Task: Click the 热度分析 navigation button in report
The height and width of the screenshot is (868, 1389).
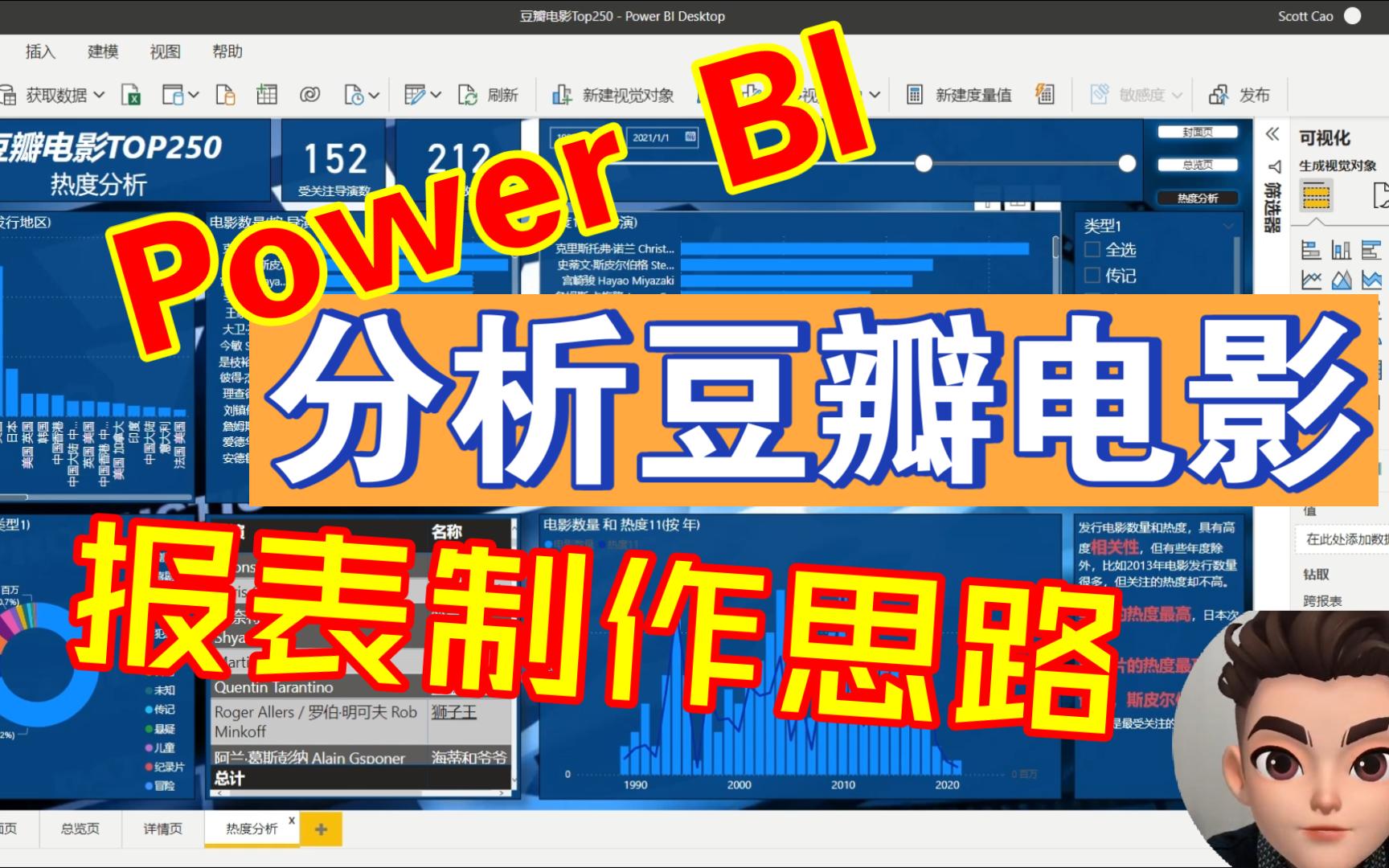Action: [x=1198, y=198]
